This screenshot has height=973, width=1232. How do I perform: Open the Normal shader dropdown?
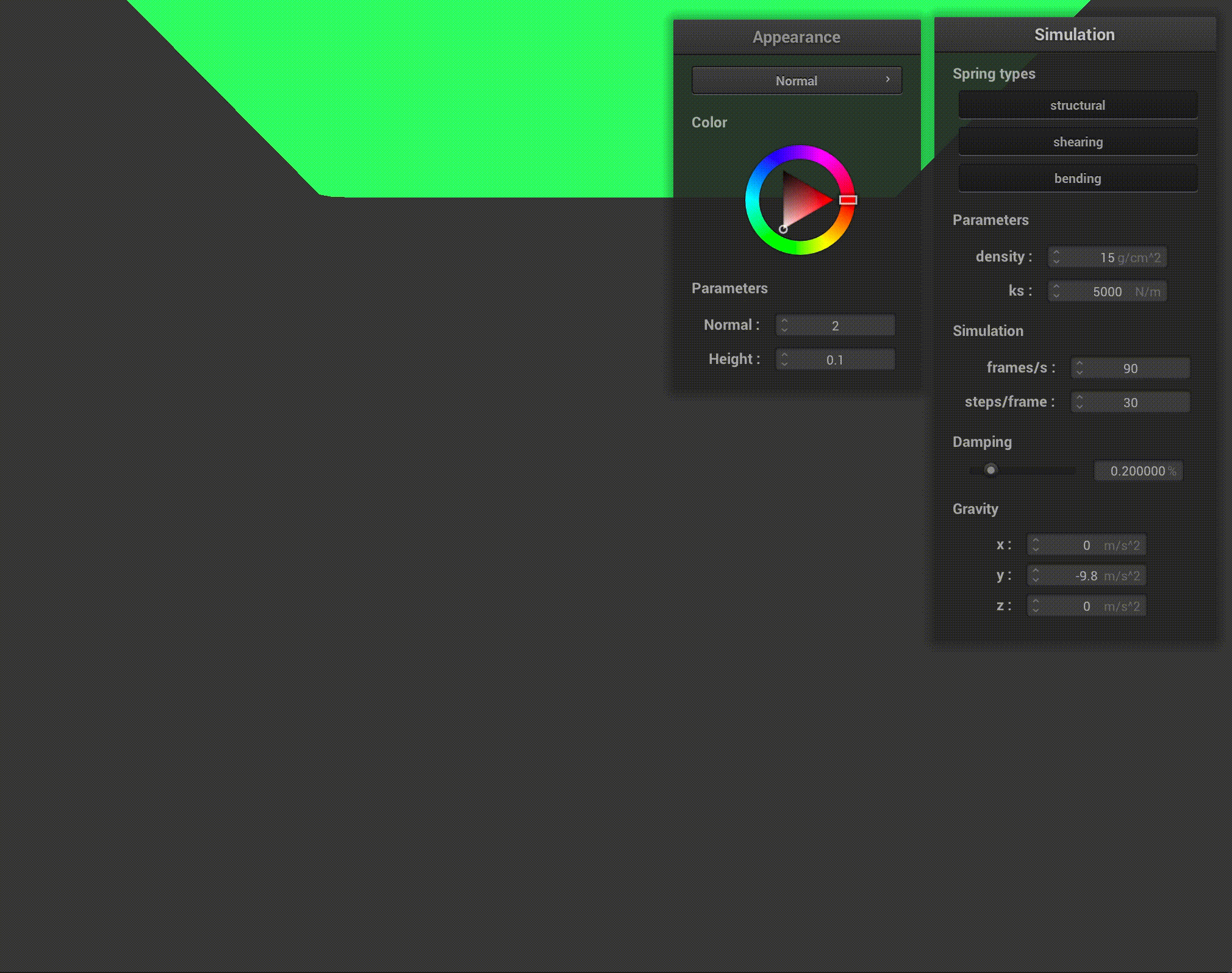797,80
